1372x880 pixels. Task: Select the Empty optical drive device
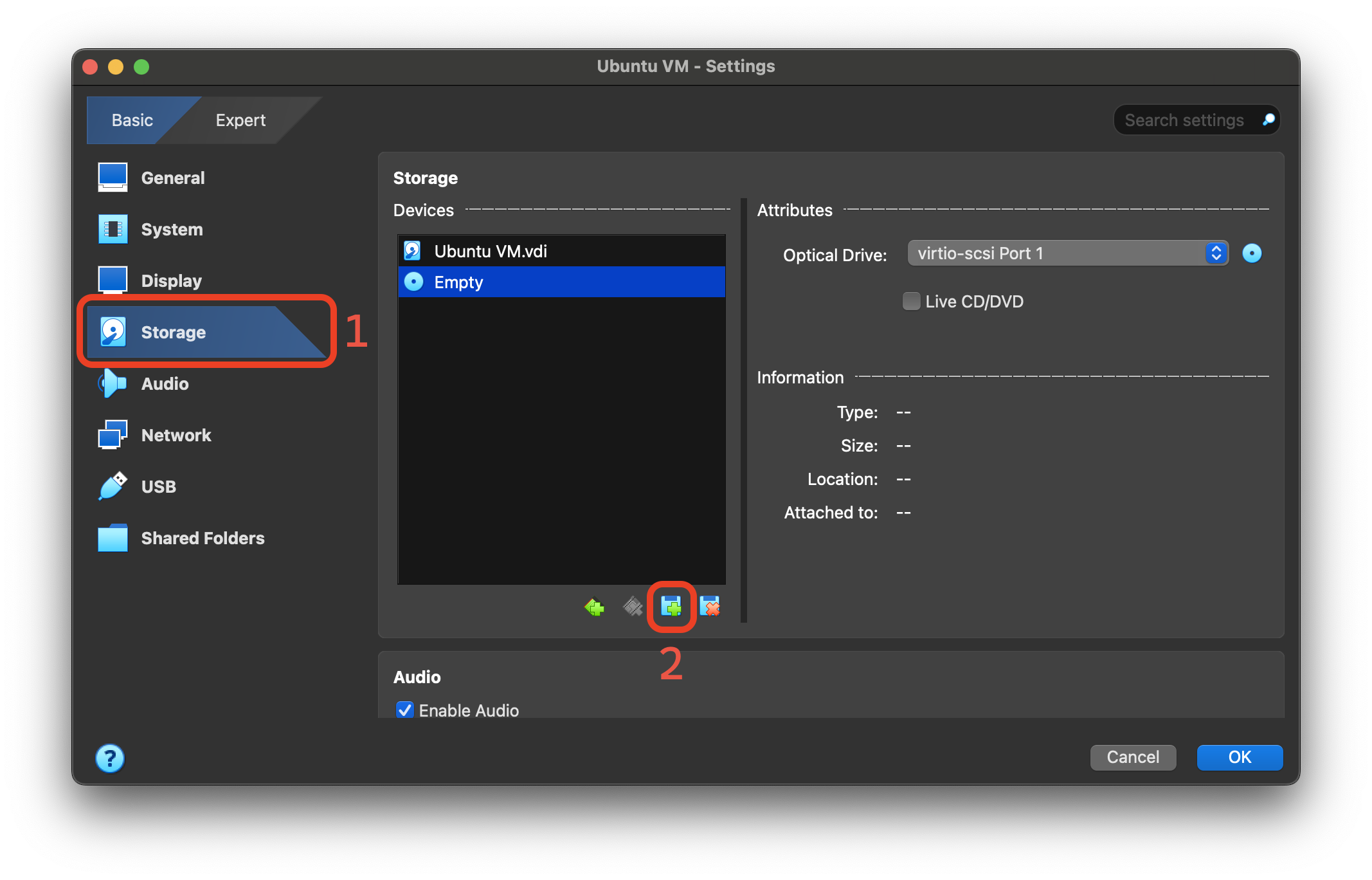[458, 282]
